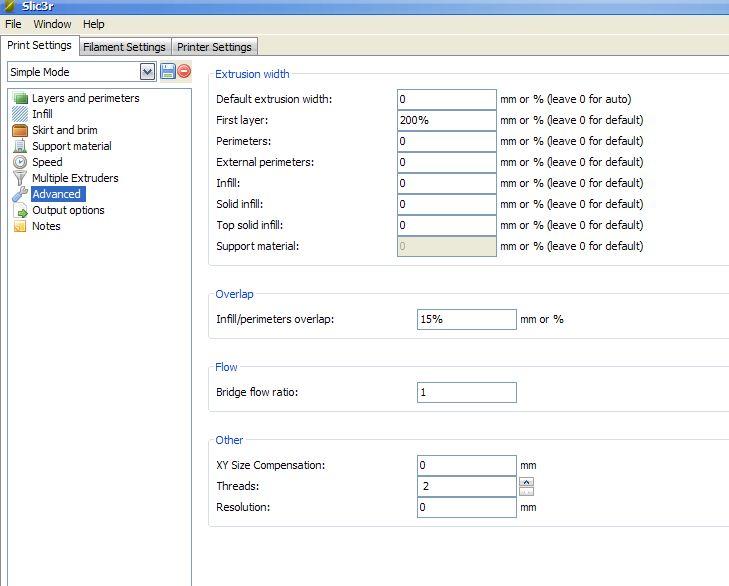Click Solid infill width field

[447, 204]
